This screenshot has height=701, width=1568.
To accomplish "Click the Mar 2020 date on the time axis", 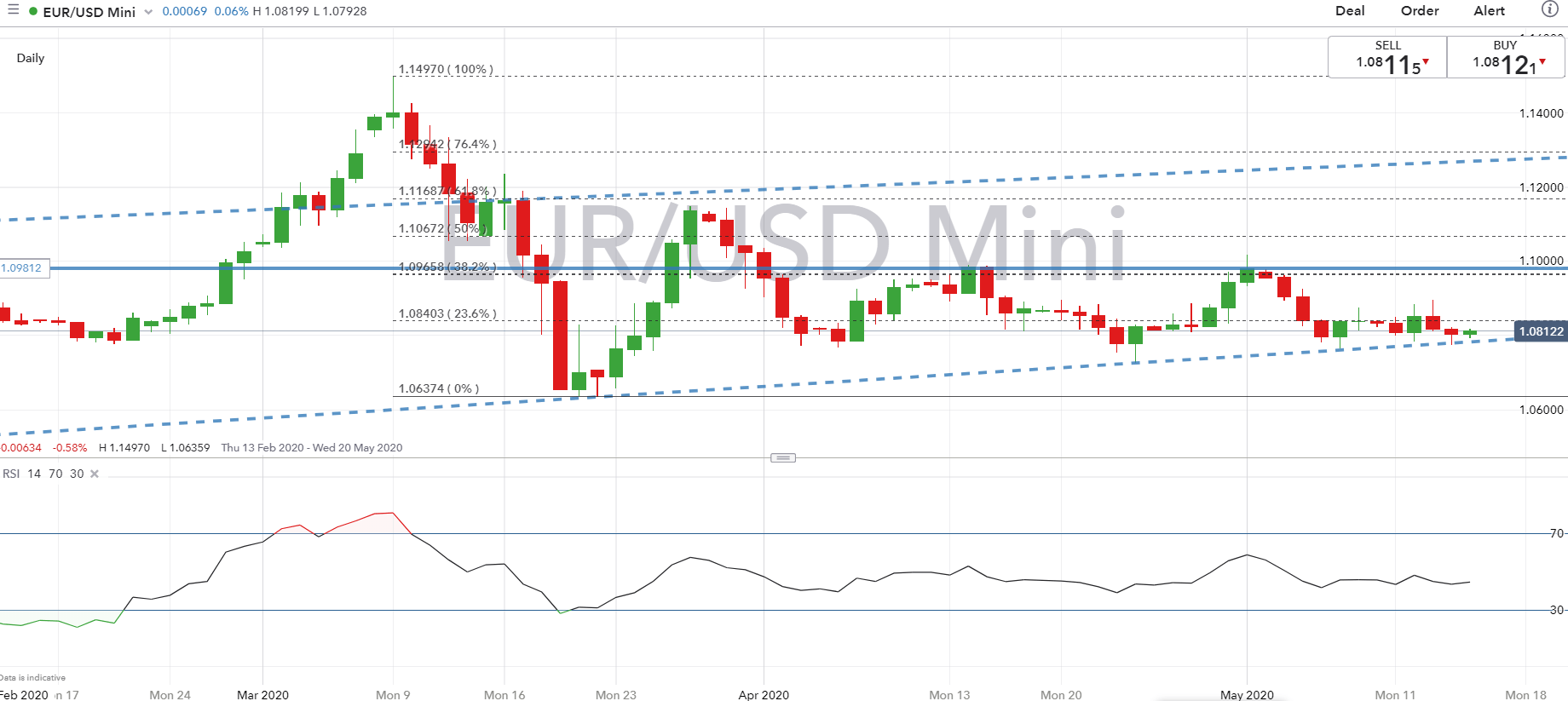I will pos(262,695).
